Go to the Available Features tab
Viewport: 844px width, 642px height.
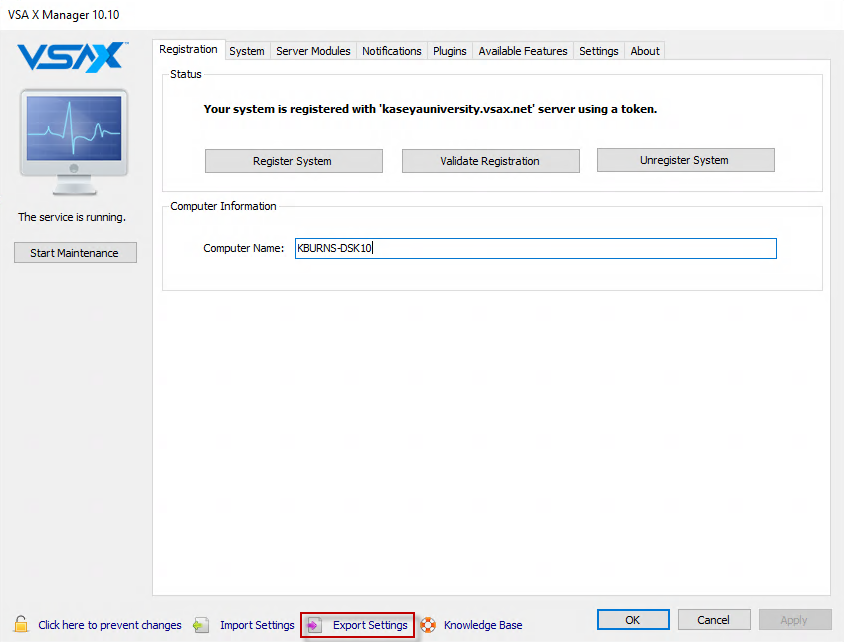pyautogui.click(x=523, y=51)
